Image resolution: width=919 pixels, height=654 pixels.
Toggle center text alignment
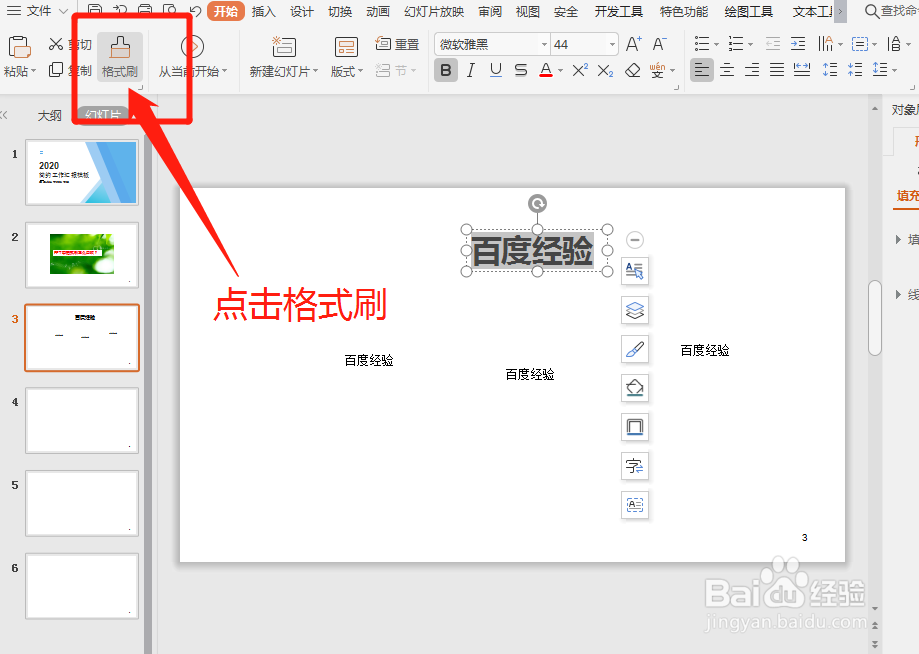click(x=727, y=70)
